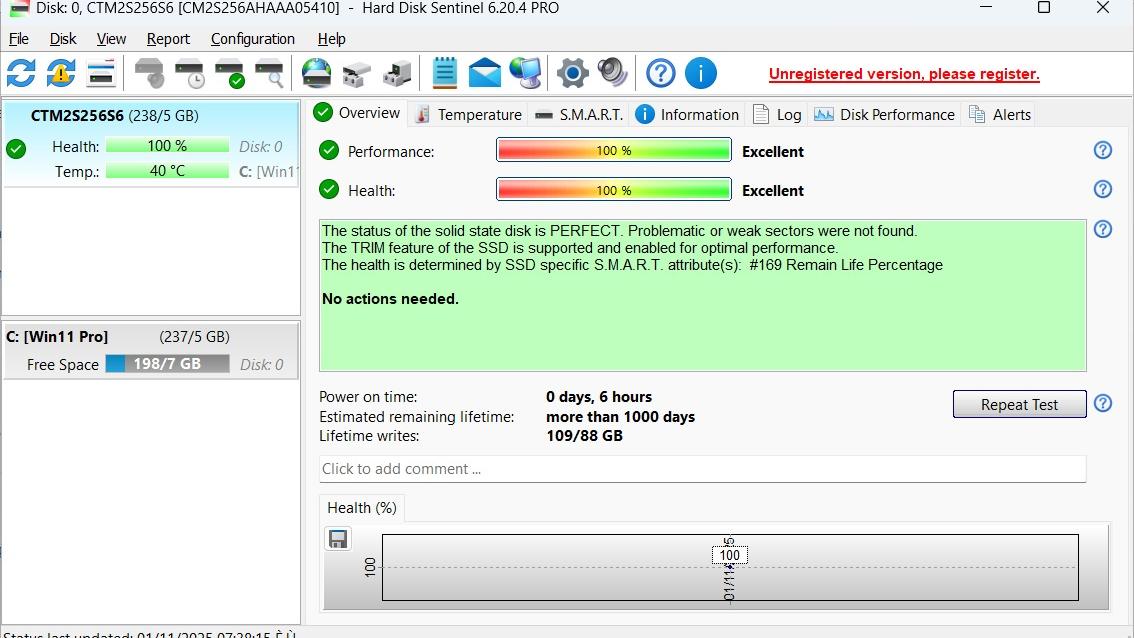Viewport: 1134px width, 638px height.
Task: Click help icon next to Performance bar
Action: coord(1103,150)
